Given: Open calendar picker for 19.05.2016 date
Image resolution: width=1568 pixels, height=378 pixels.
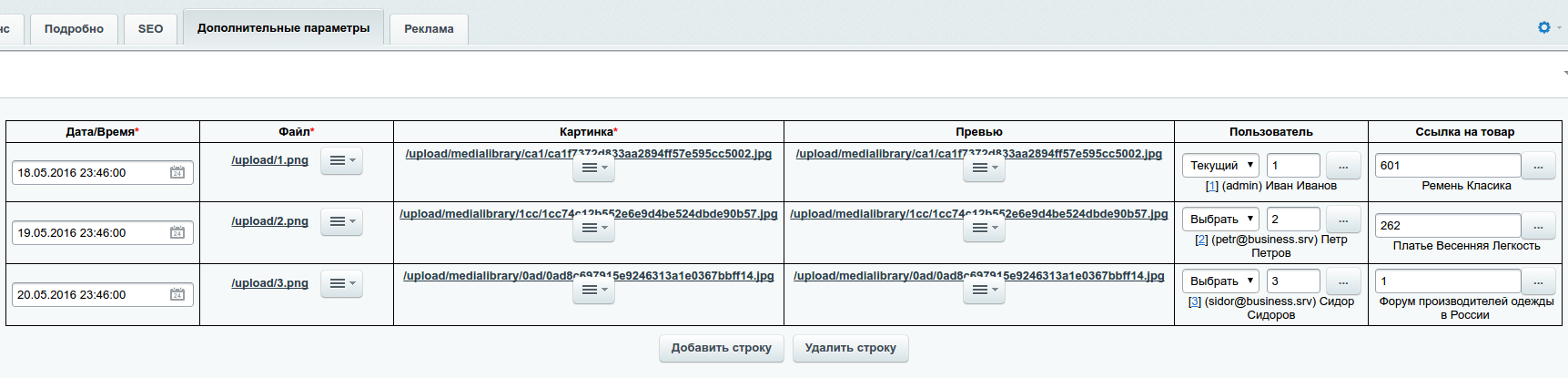Looking at the screenshot, I should click(x=177, y=233).
